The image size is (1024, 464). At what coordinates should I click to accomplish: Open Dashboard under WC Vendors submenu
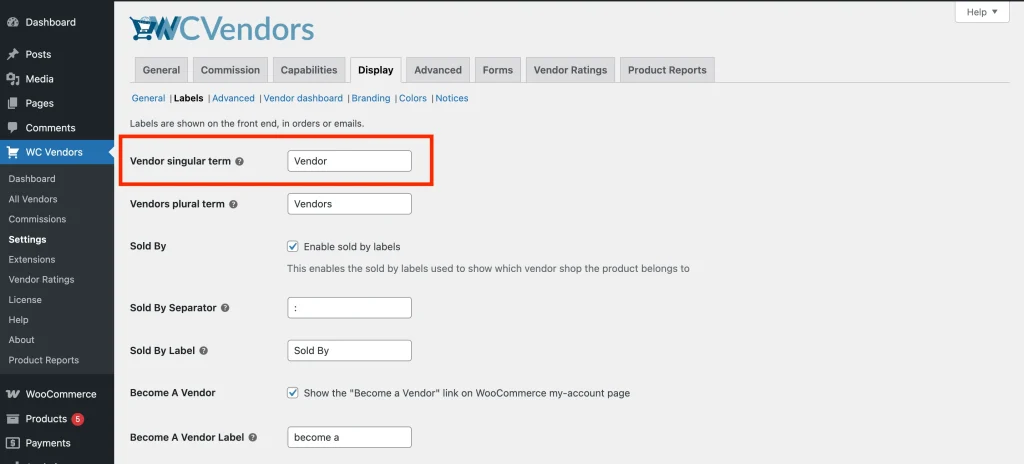32,178
